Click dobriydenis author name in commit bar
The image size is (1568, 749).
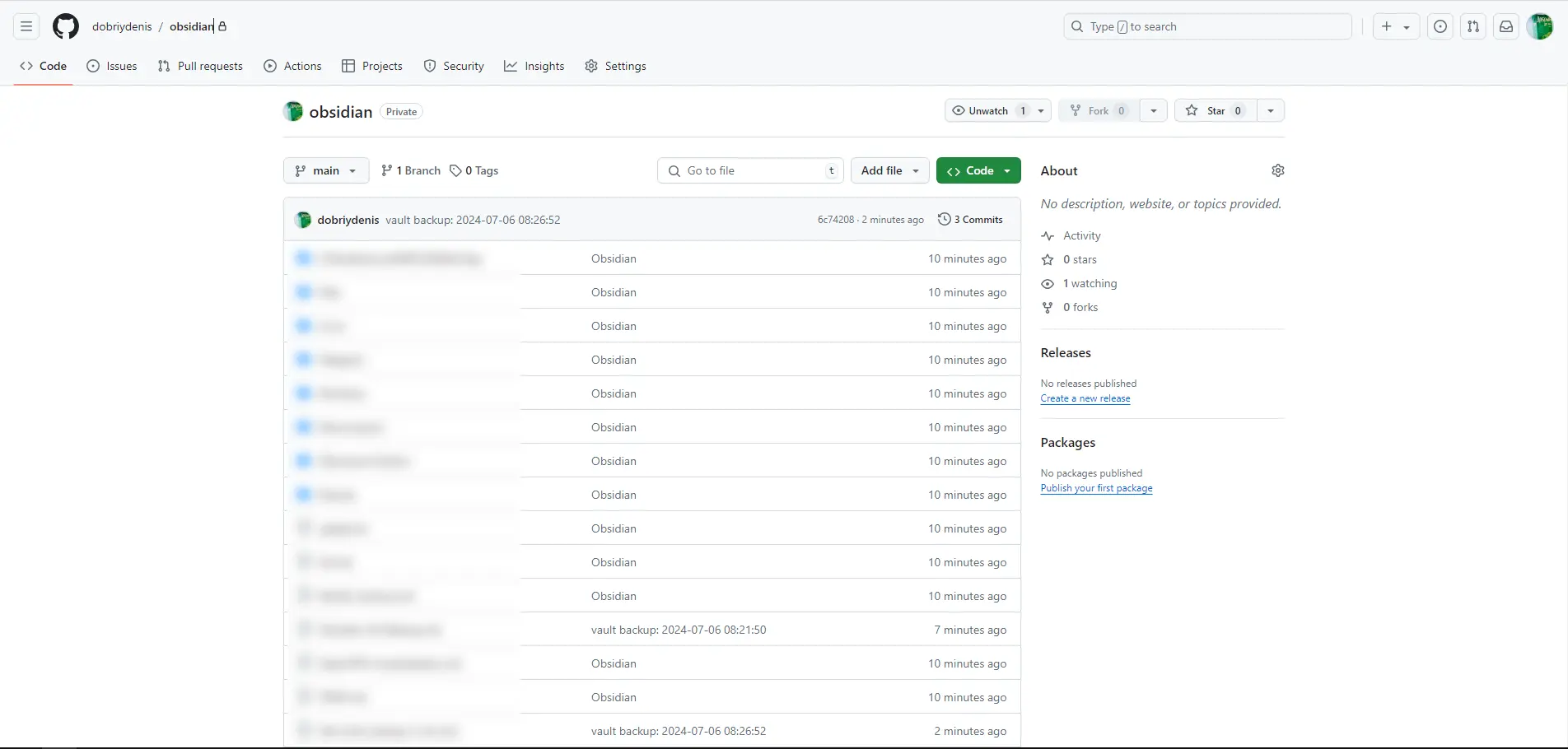point(348,220)
